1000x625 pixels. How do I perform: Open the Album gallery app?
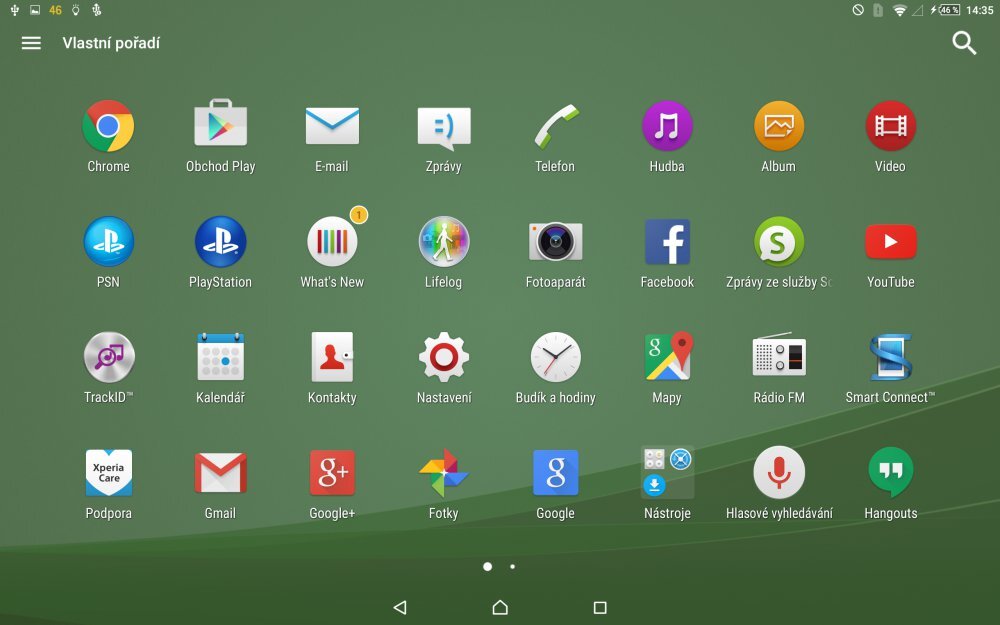pyautogui.click(x=779, y=126)
